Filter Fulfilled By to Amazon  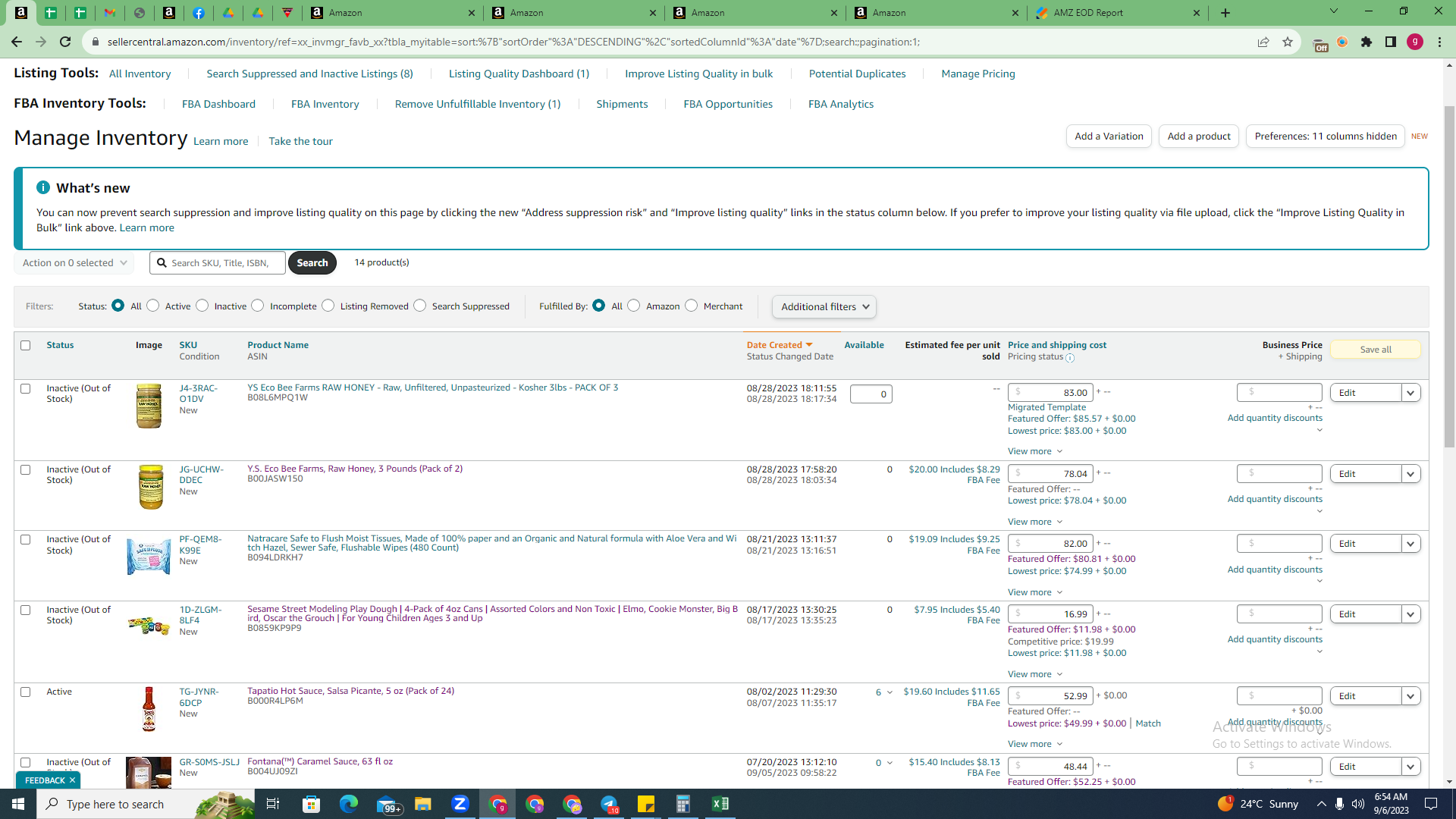pos(634,306)
